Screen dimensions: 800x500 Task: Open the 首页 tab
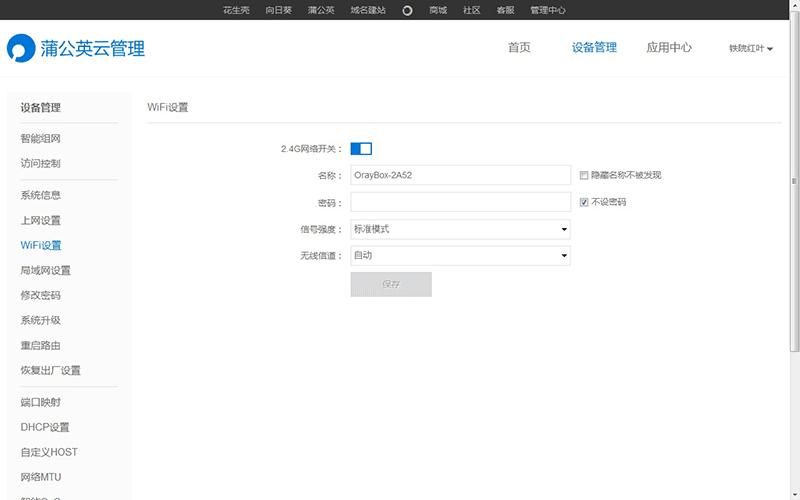coord(519,47)
